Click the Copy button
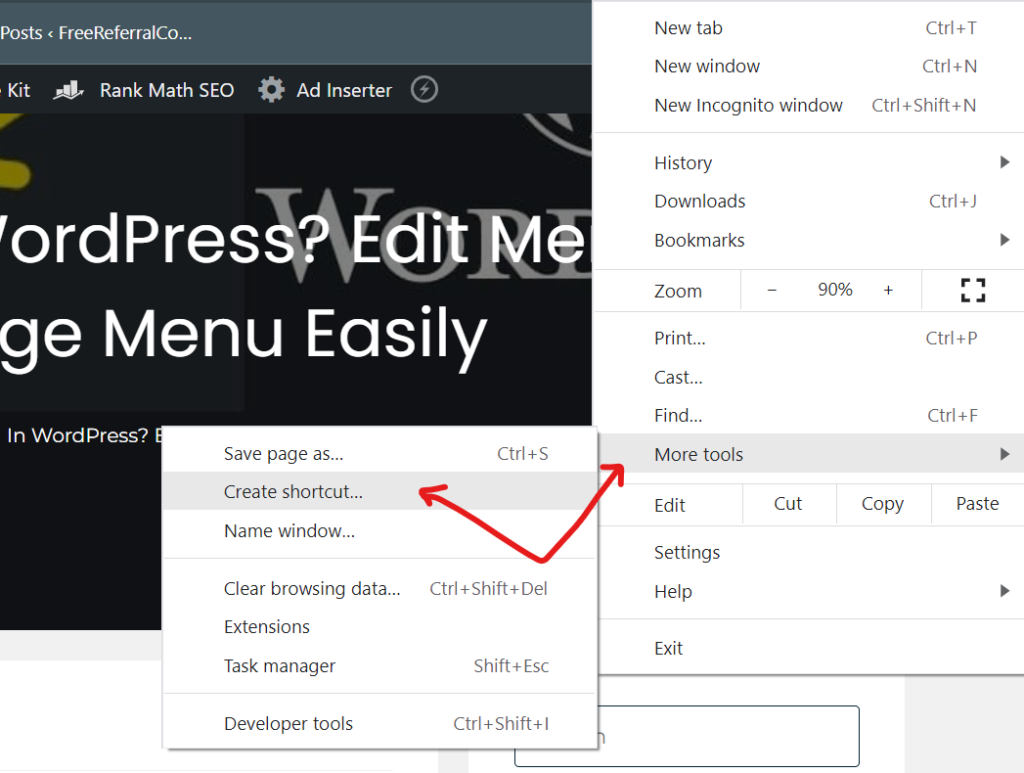 [x=883, y=503]
